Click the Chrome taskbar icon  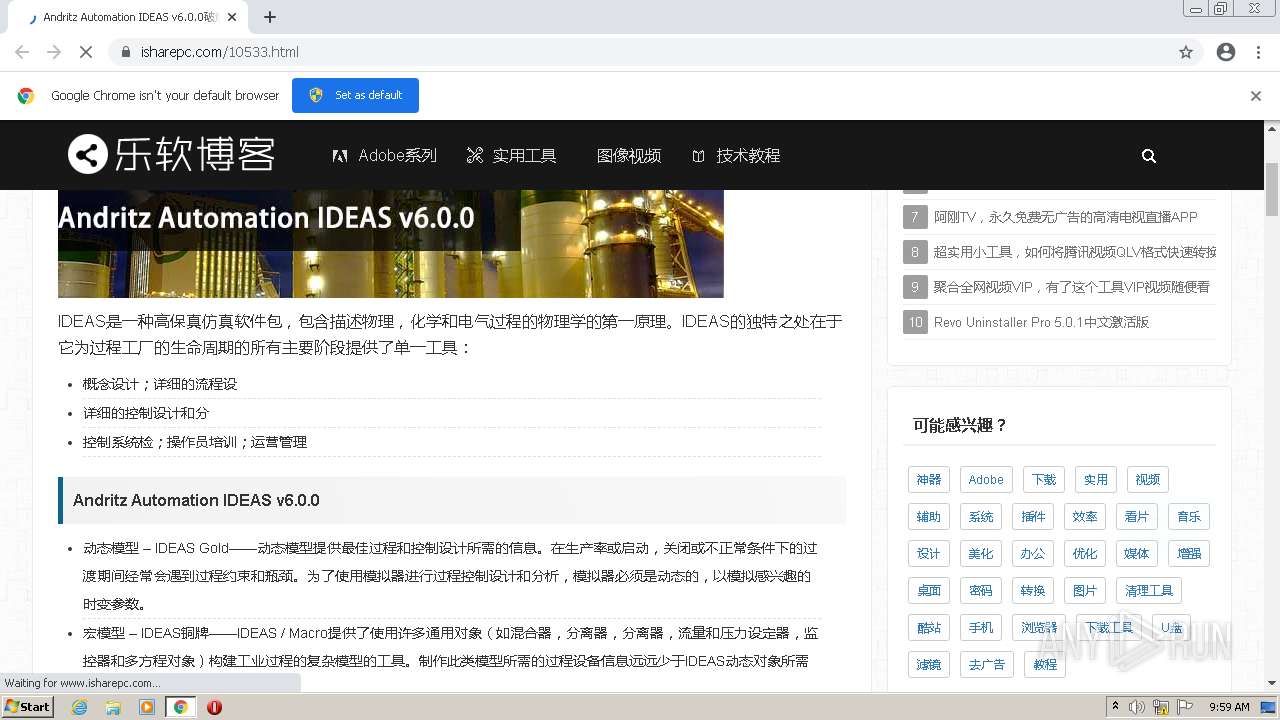click(x=181, y=707)
